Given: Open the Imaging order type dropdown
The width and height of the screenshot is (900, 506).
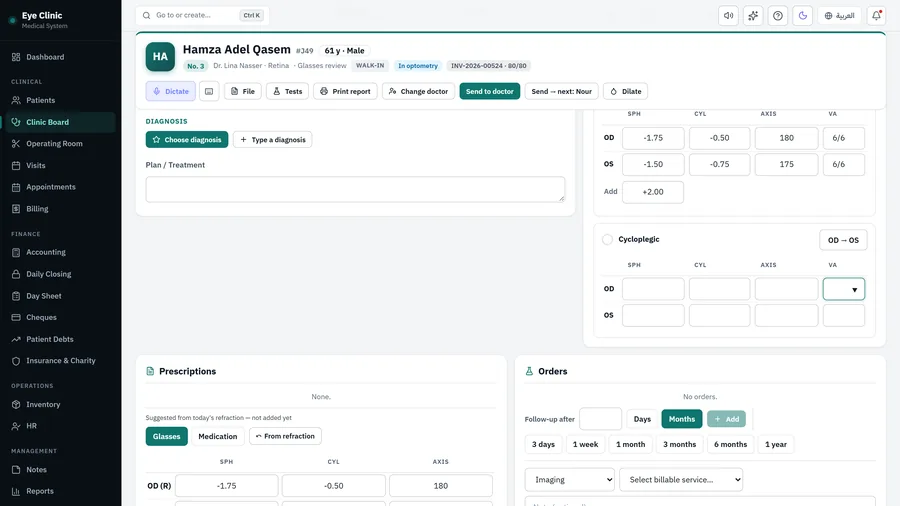Looking at the screenshot, I should click(569, 480).
